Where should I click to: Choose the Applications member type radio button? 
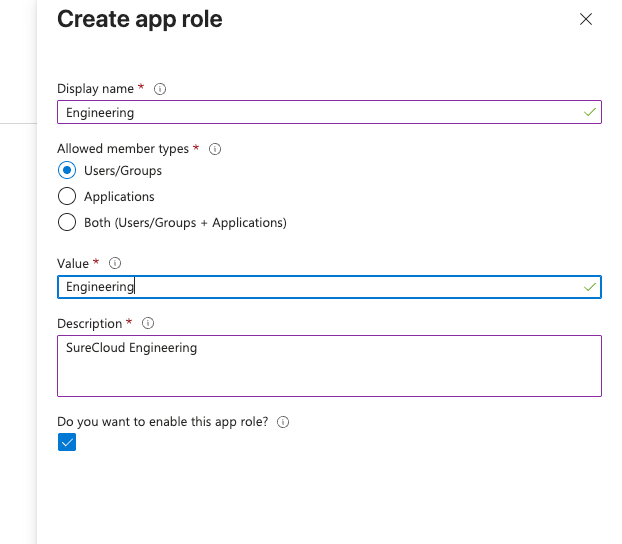[x=67, y=197]
